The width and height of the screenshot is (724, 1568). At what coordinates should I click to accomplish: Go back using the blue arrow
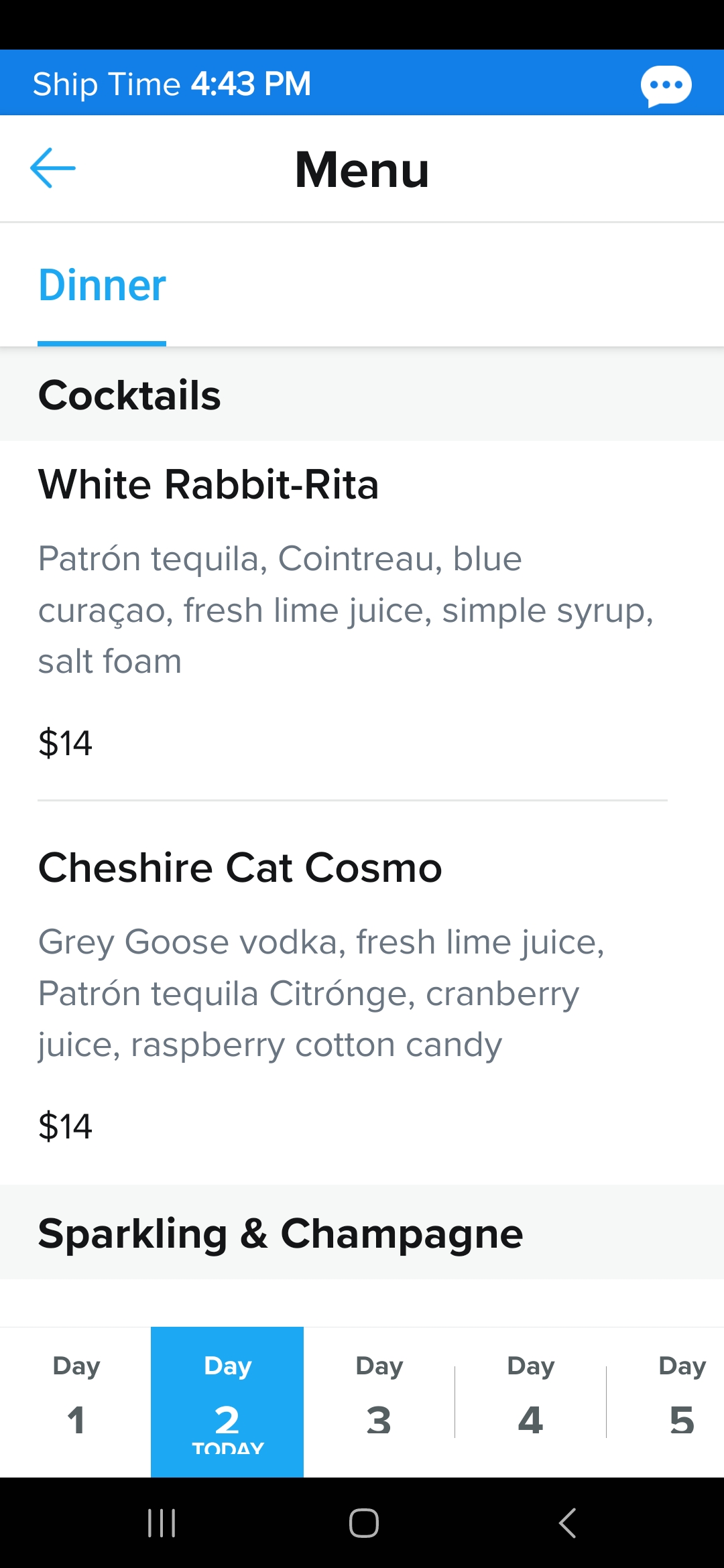pyautogui.click(x=53, y=168)
